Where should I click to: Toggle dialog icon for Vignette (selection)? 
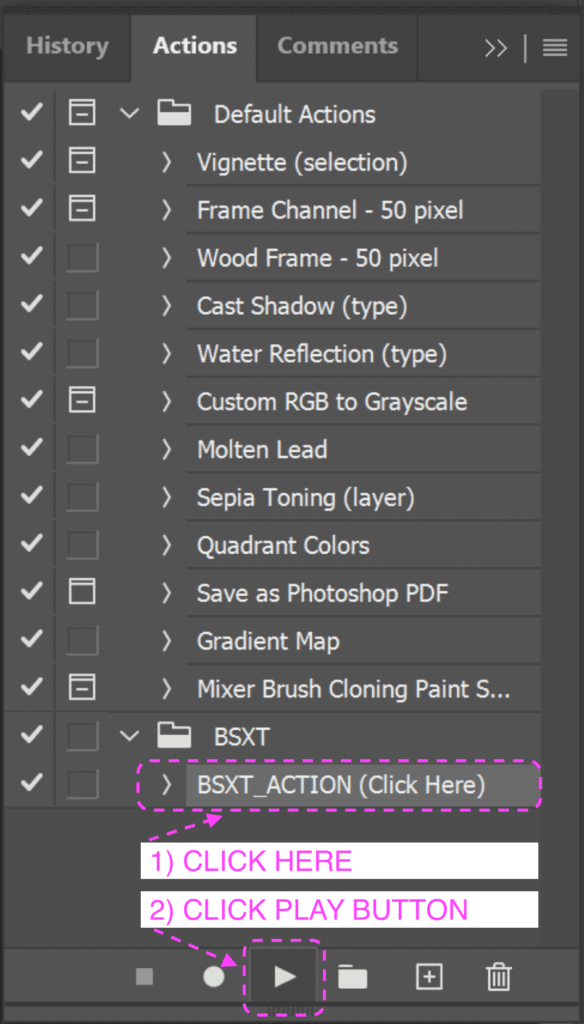point(82,161)
